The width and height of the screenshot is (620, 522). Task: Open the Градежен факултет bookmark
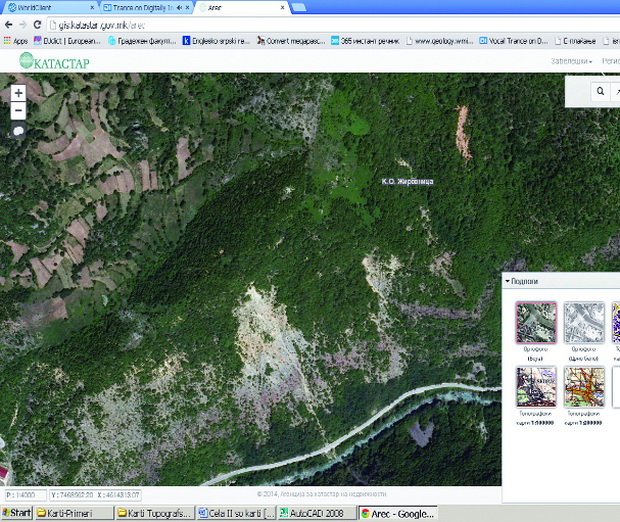point(142,41)
